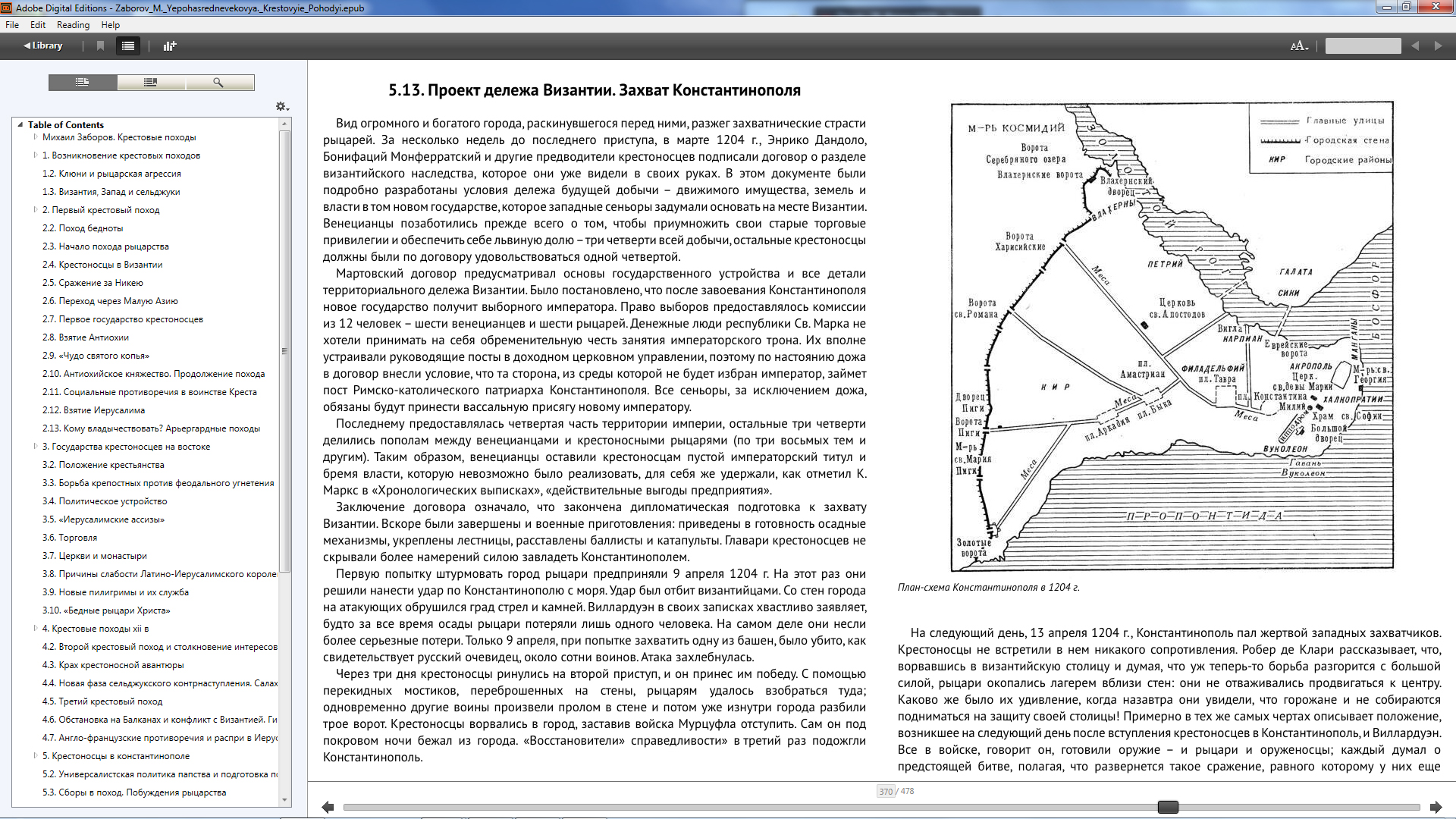Viewport: 1456px width, 819px height.
Task: Open chapter '3.5. «Иерусалимские ассизы»'
Action: pyautogui.click(x=103, y=519)
